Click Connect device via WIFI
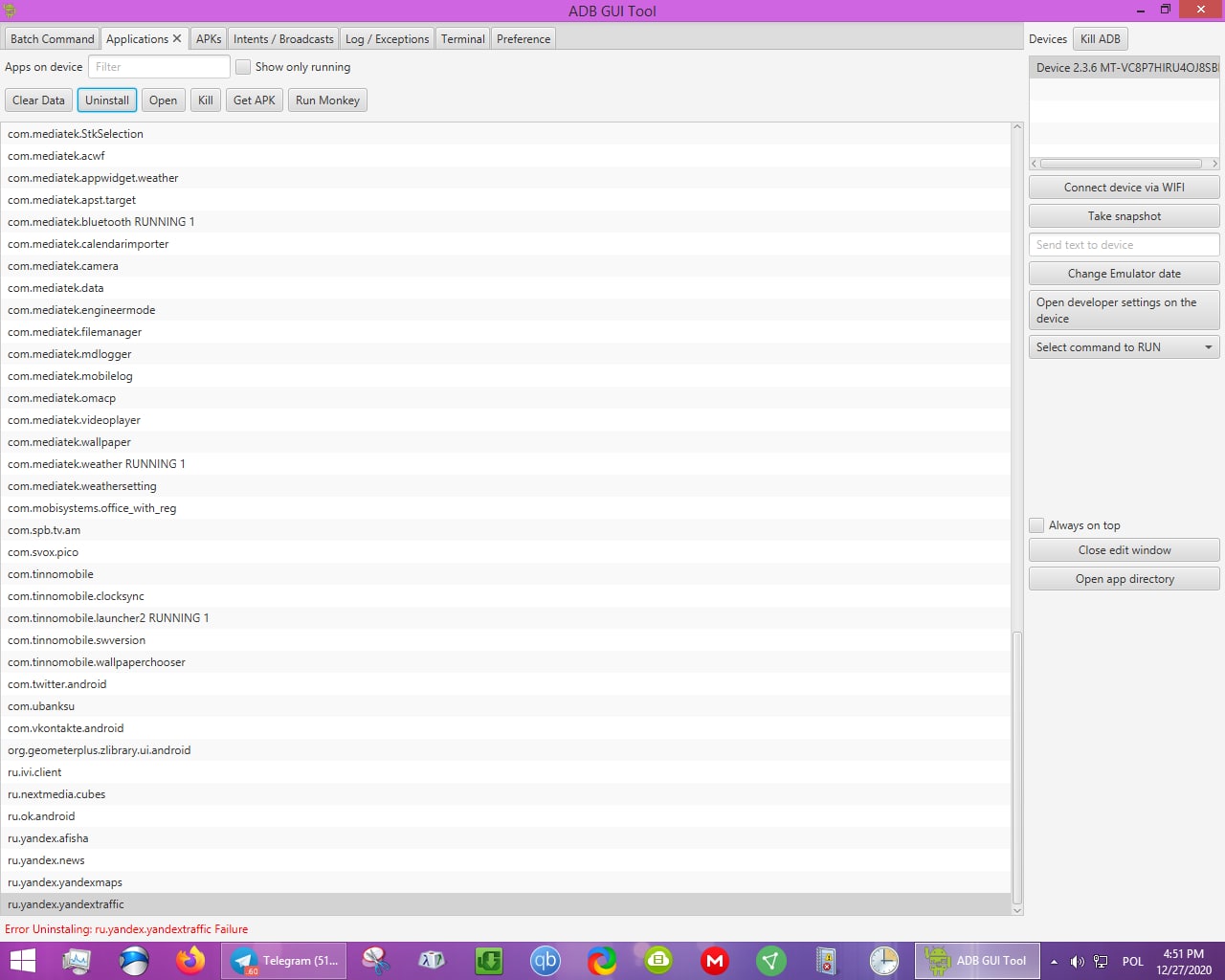1225x980 pixels. [x=1124, y=188]
